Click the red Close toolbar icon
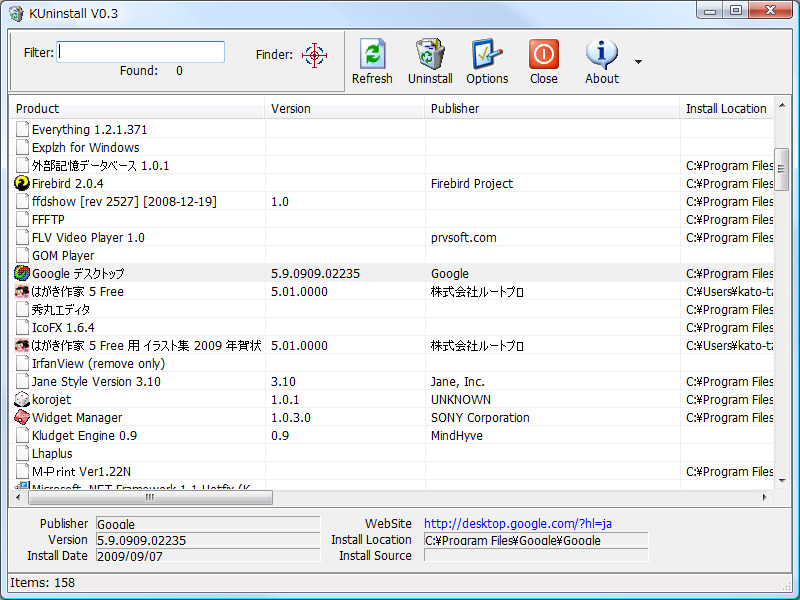800x600 pixels. pos(543,55)
